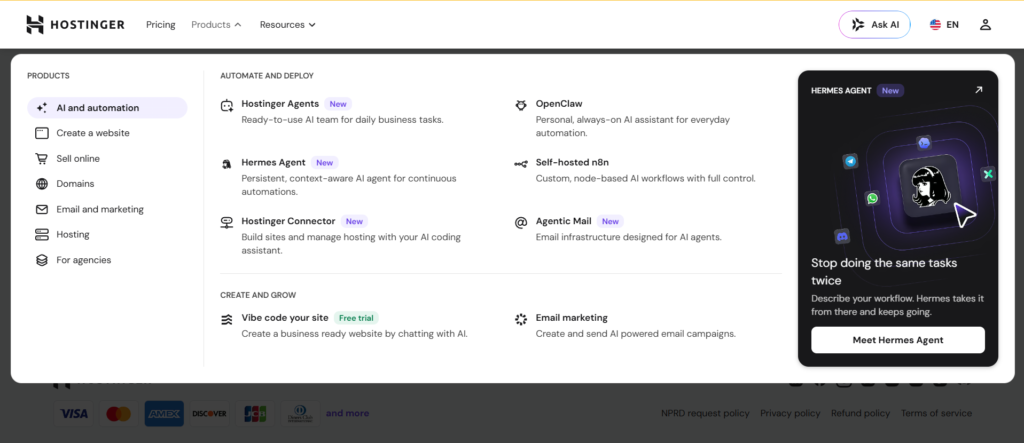Click 'Ready-to-use AI team for daily business tasks.' text

pos(342,120)
